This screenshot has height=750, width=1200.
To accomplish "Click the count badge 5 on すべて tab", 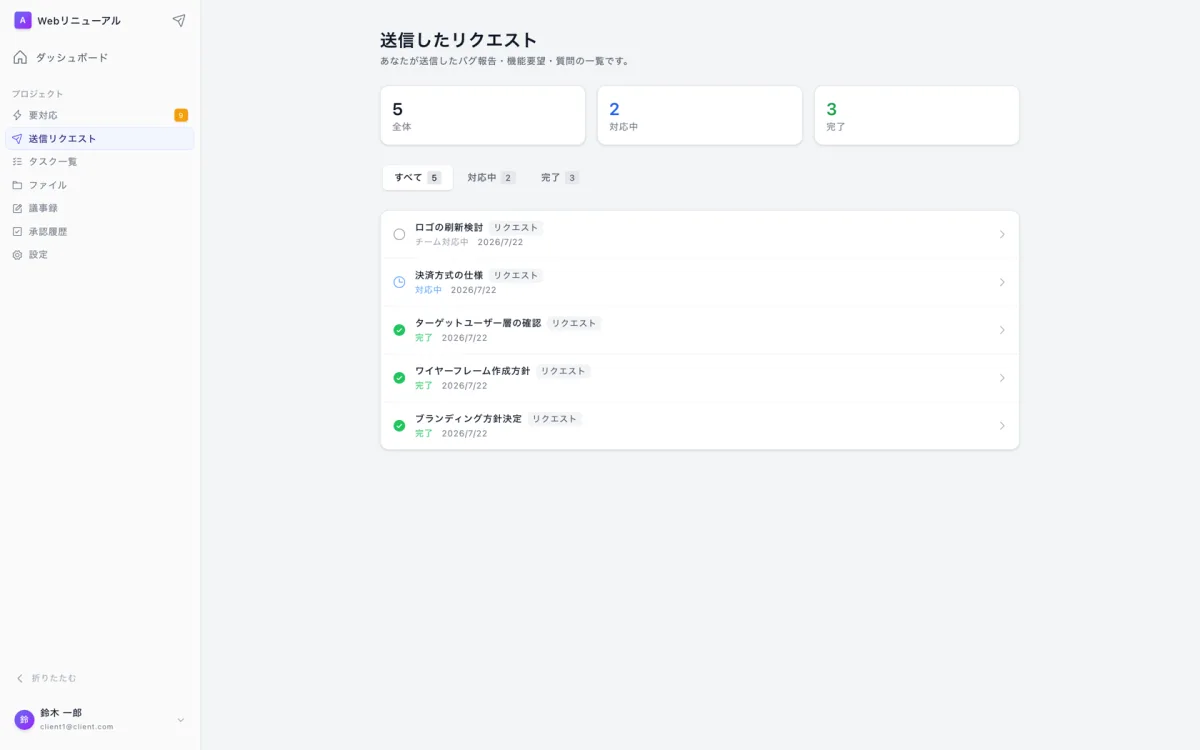I will [x=434, y=177].
